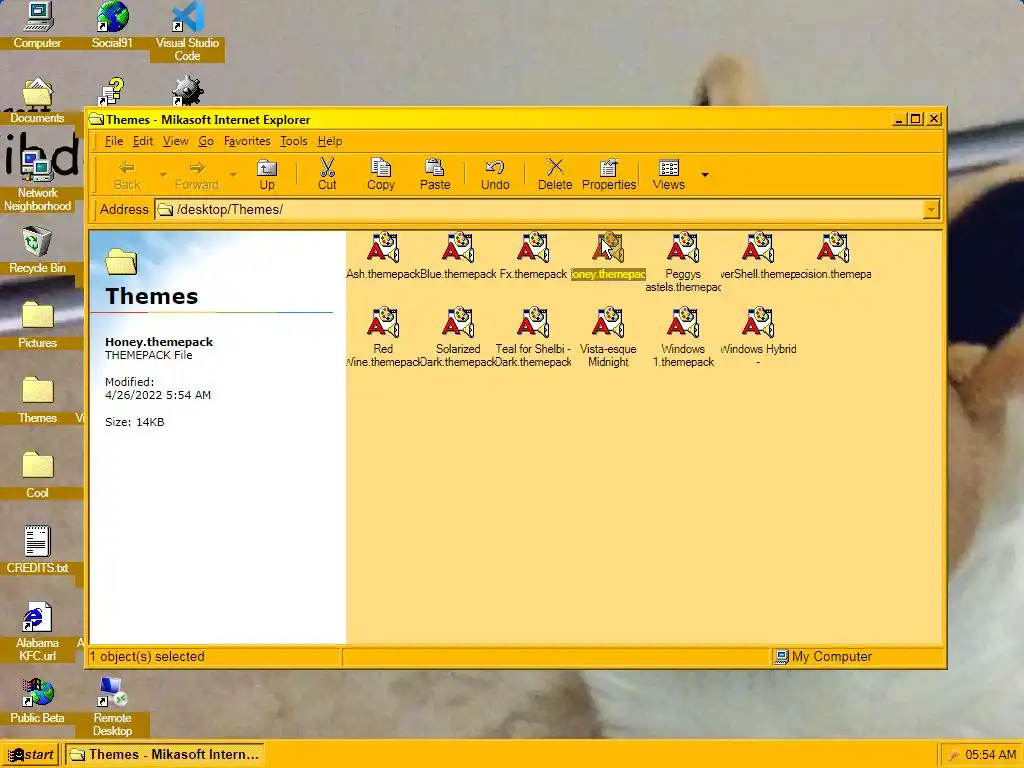This screenshot has height=768, width=1024.
Task: Copy the selected file via toolbar
Action: [381, 175]
